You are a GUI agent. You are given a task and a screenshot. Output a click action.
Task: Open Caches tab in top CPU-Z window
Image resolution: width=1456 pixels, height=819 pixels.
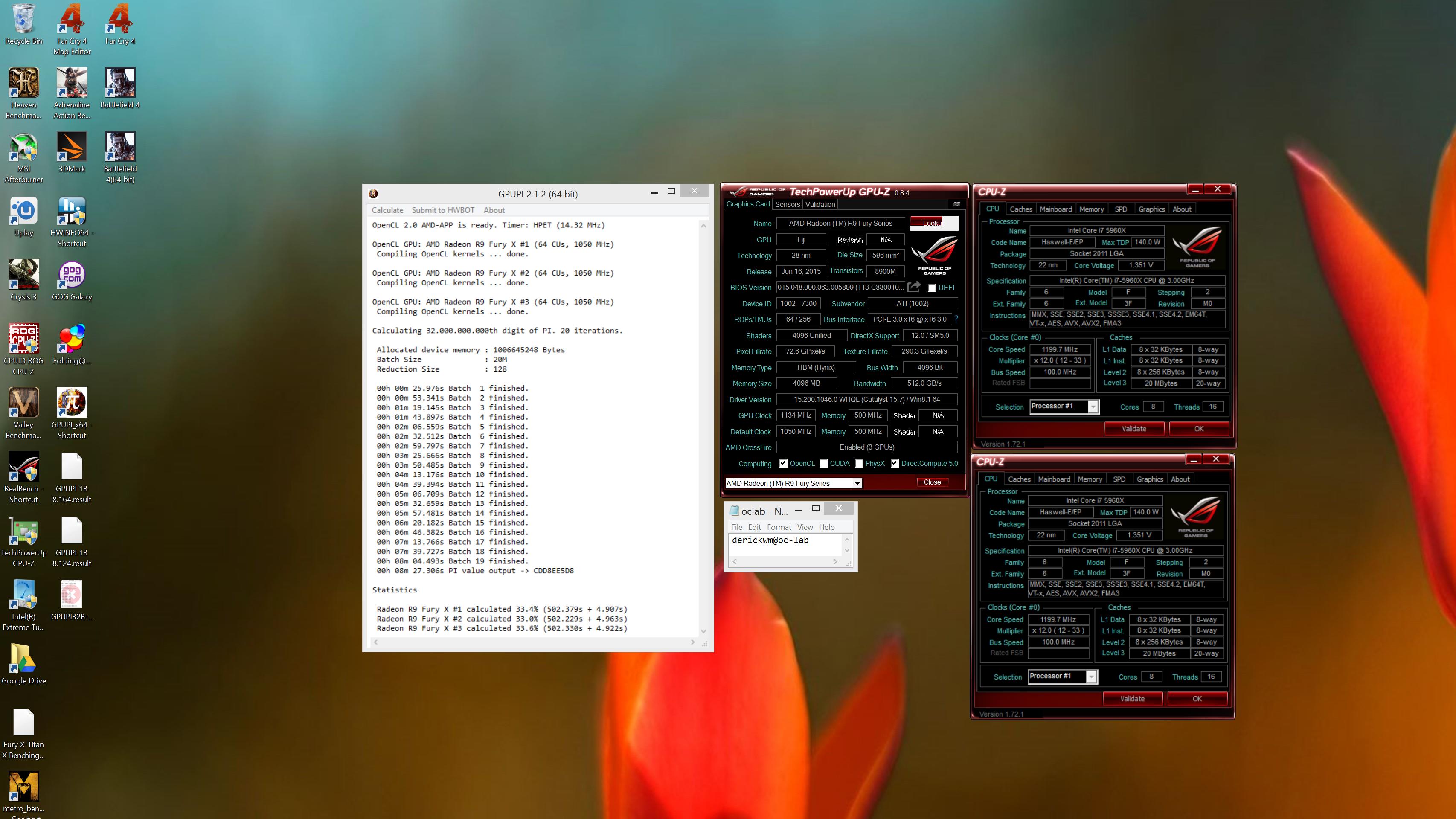tap(1021, 209)
